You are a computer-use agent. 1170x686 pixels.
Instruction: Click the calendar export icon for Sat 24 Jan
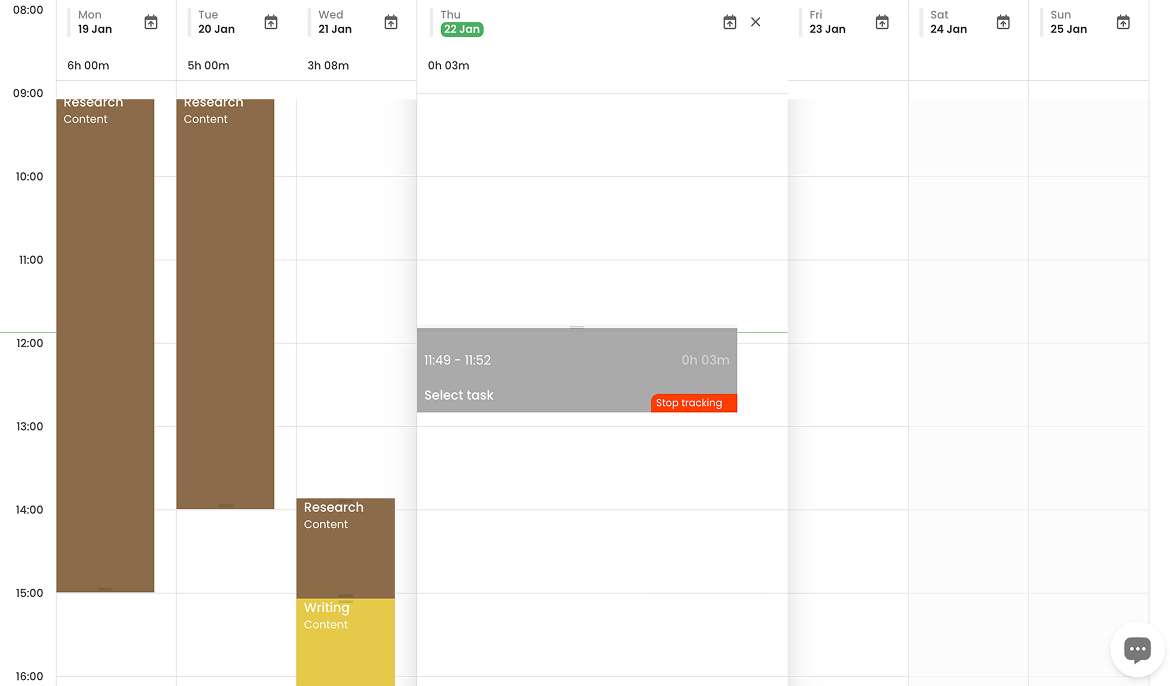point(1002,21)
